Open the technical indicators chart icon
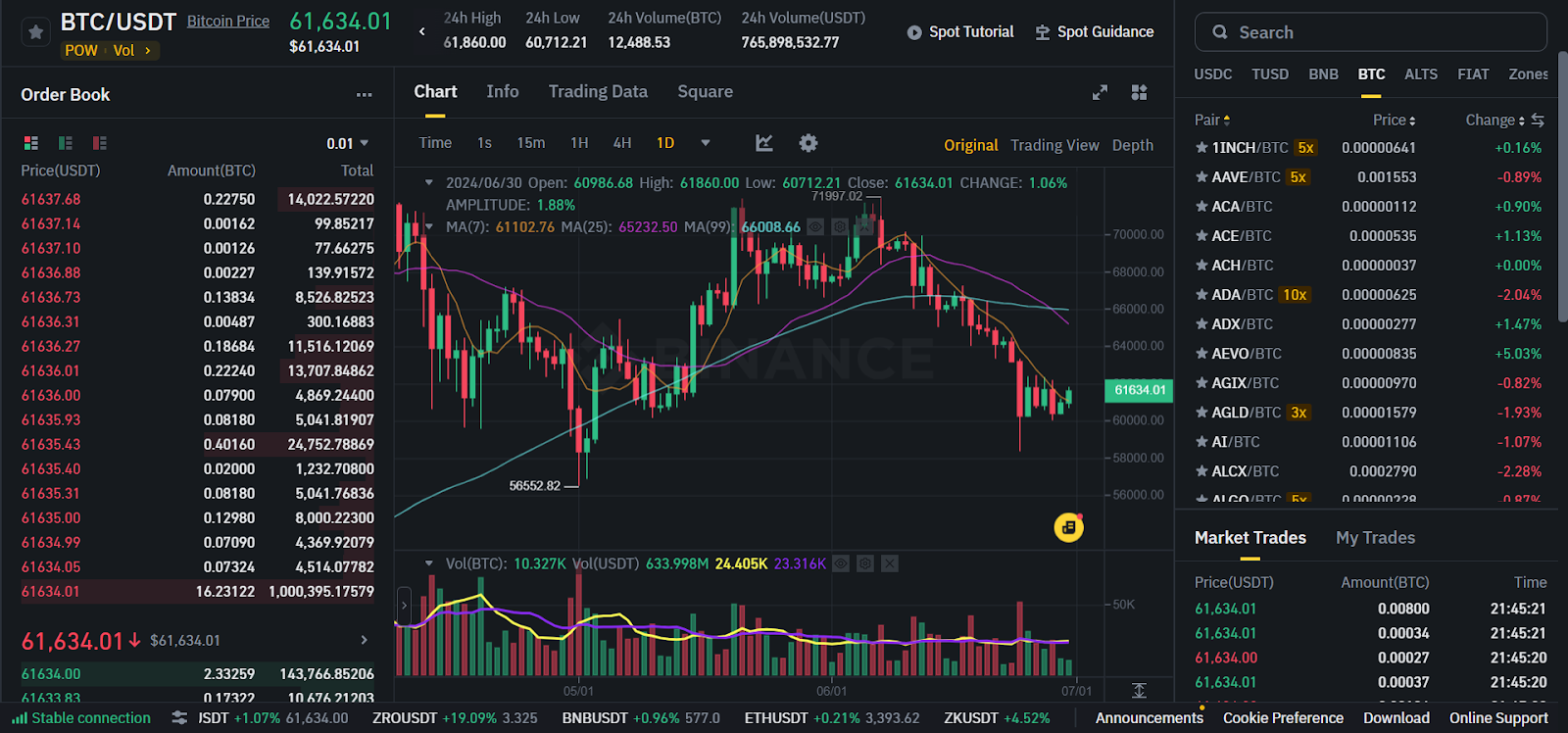1568x733 pixels. click(x=764, y=143)
